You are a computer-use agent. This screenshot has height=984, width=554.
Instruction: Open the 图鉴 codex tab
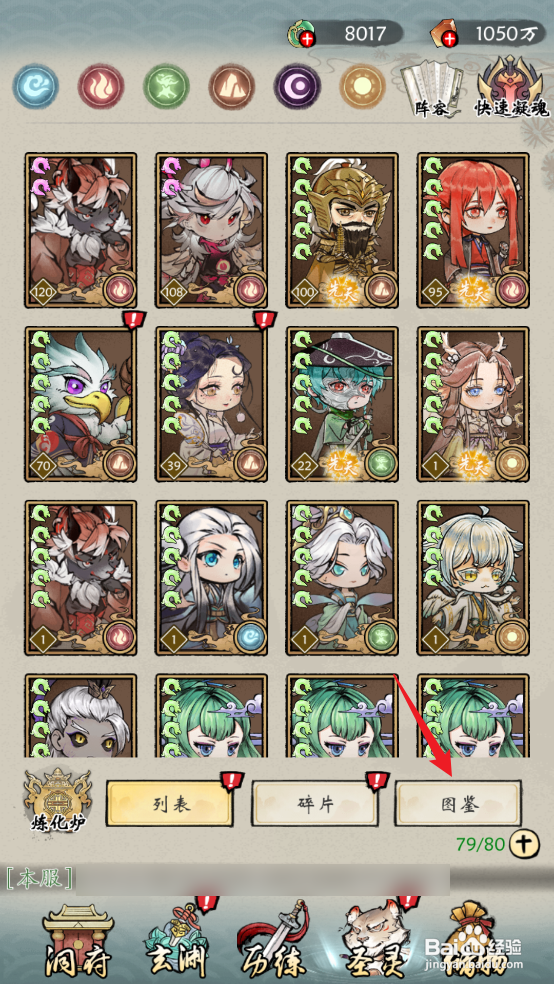pyautogui.click(x=458, y=804)
